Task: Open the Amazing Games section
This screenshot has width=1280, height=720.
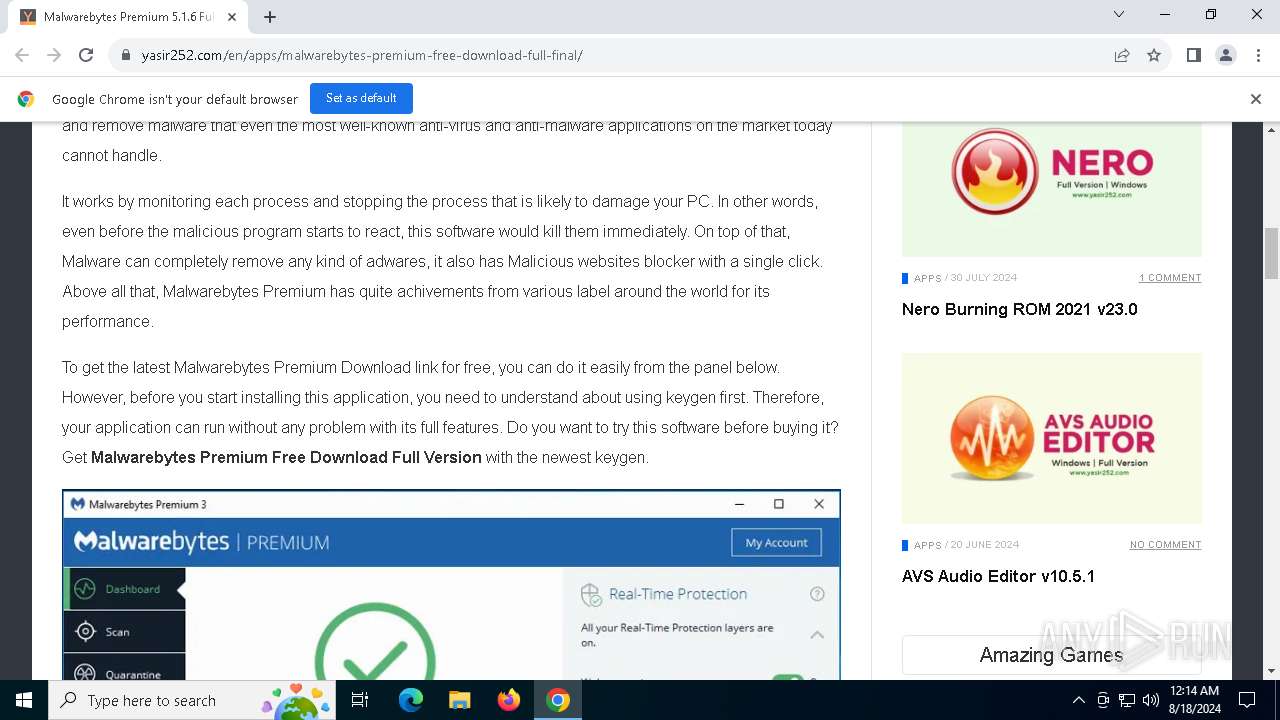Action: [1051, 655]
